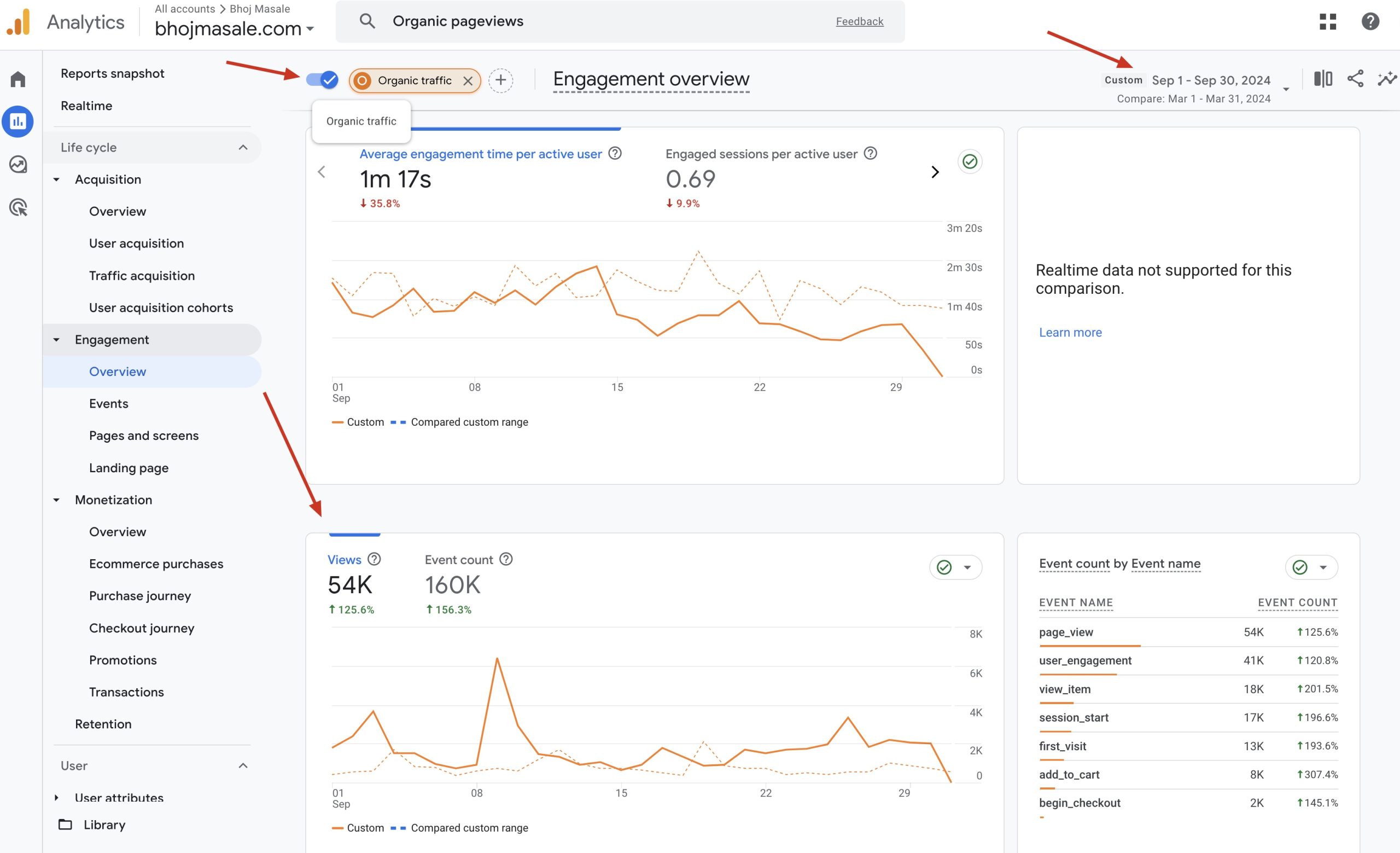This screenshot has width=1400, height=853.
Task: Open the Explore icon in left rail
Action: pyautogui.click(x=17, y=164)
